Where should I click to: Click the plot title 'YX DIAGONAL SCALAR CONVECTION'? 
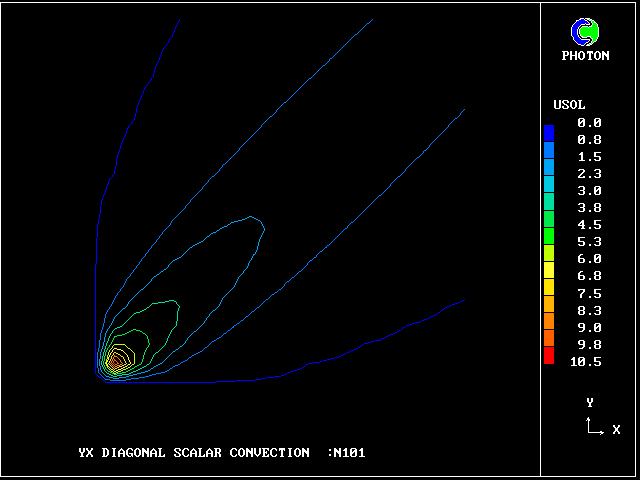(x=194, y=453)
